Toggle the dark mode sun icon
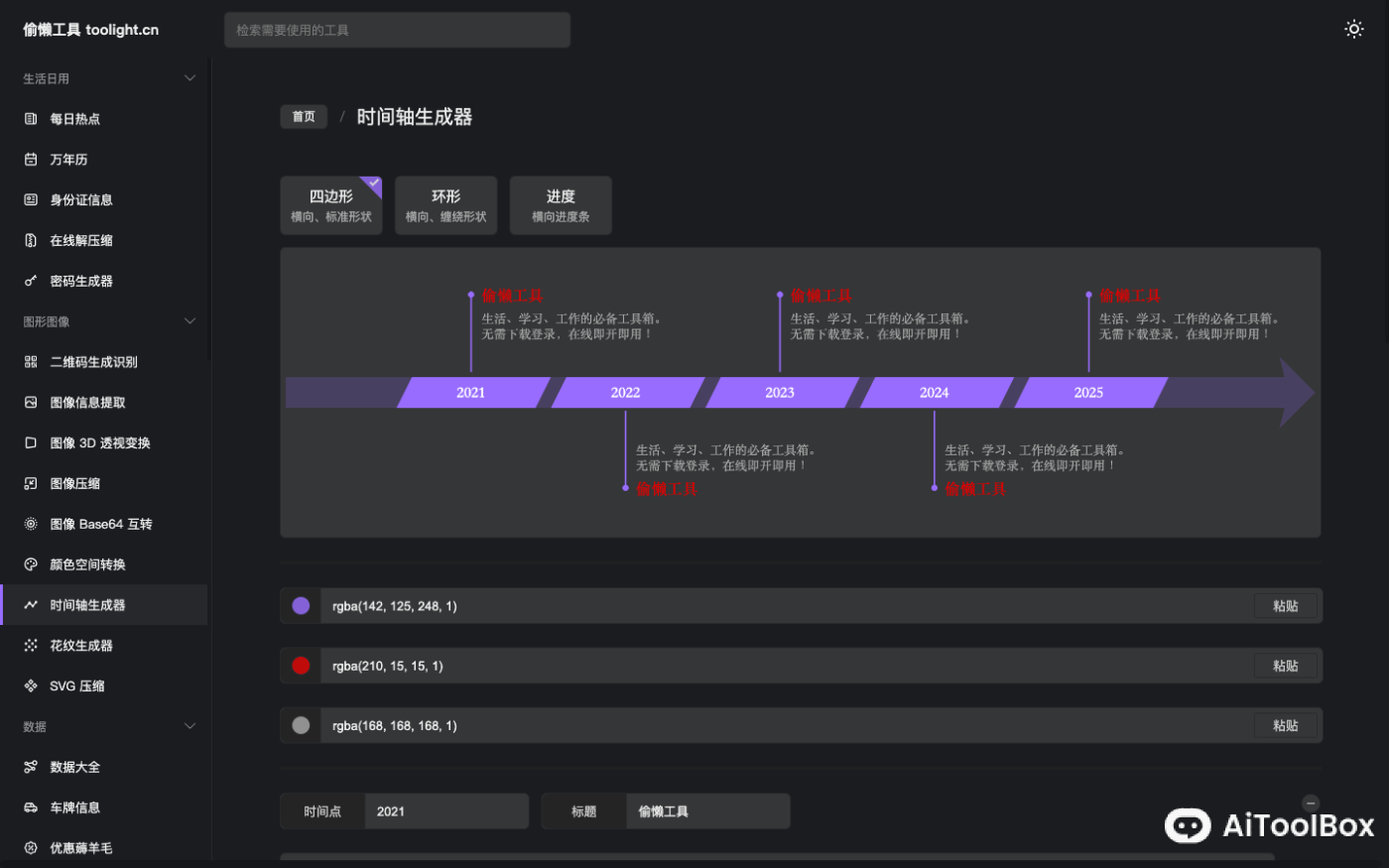 click(x=1353, y=29)
